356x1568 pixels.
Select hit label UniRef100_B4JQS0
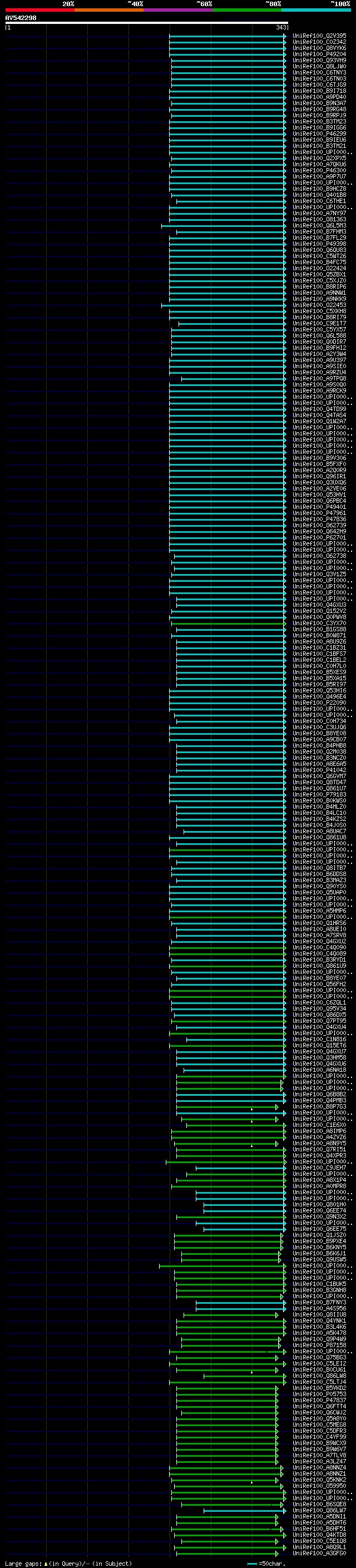tap(319, 825)
